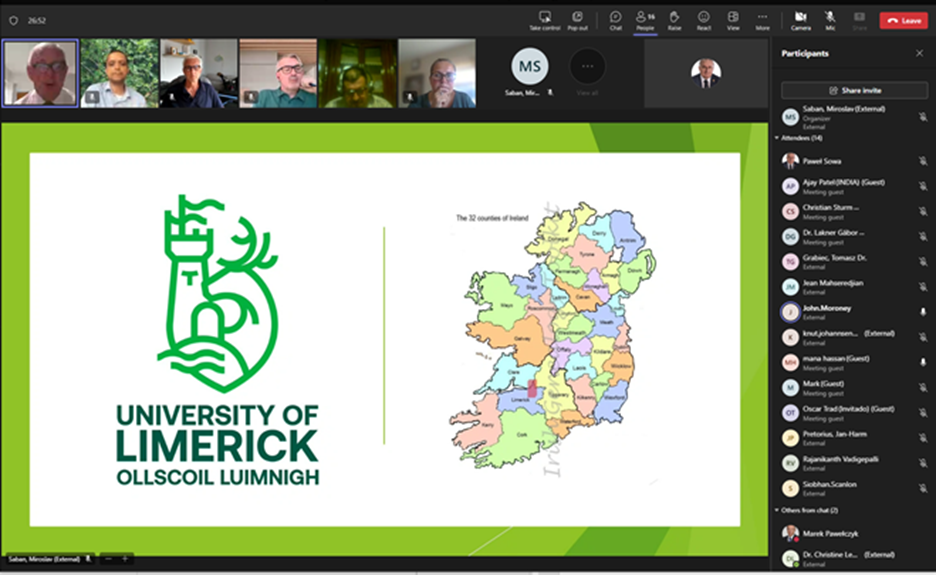Raise your hand in the meeting
The height and width of the screenshot is (575, 936).
click(674, 20)
